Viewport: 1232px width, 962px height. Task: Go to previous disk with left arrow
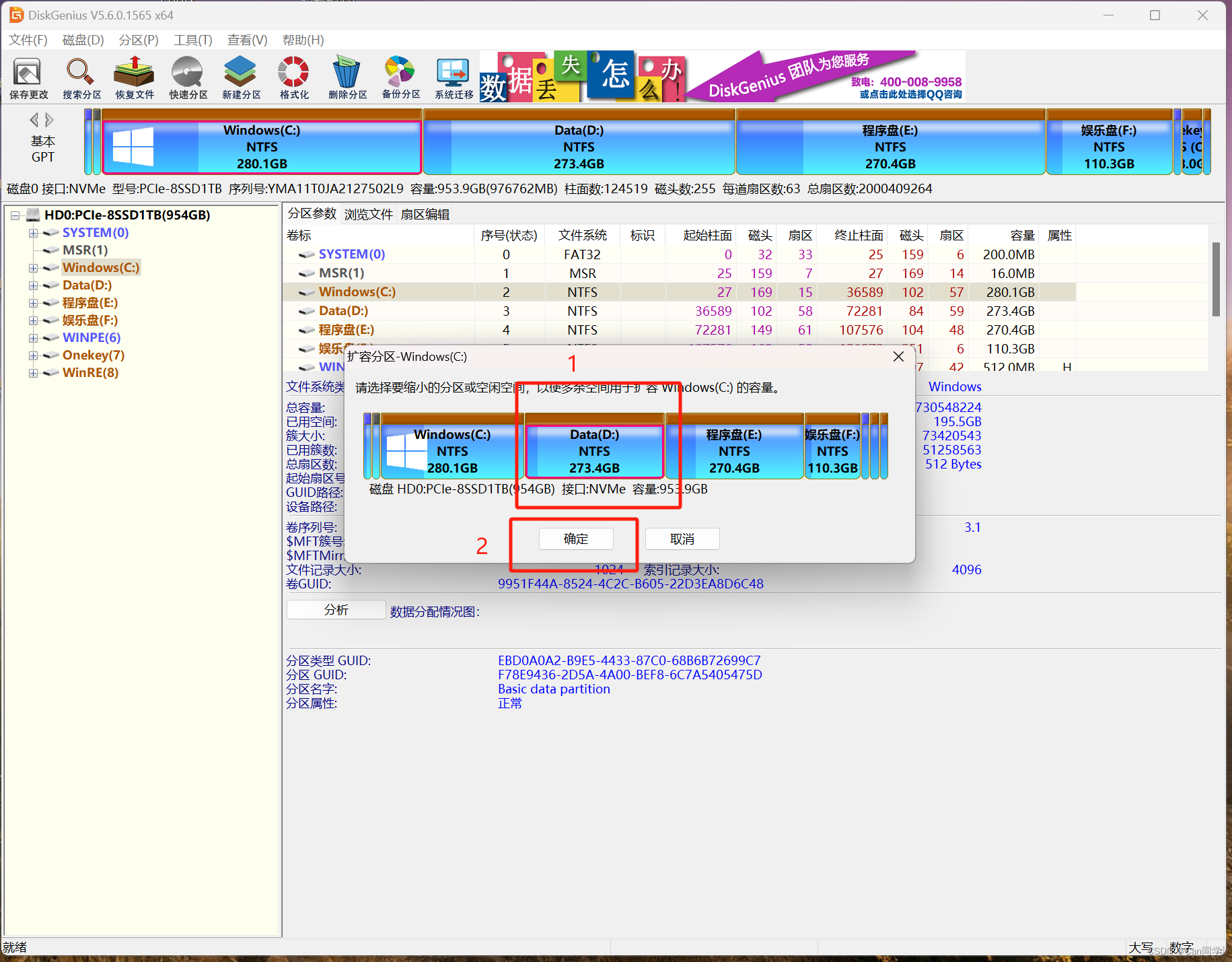pos(34,120)
